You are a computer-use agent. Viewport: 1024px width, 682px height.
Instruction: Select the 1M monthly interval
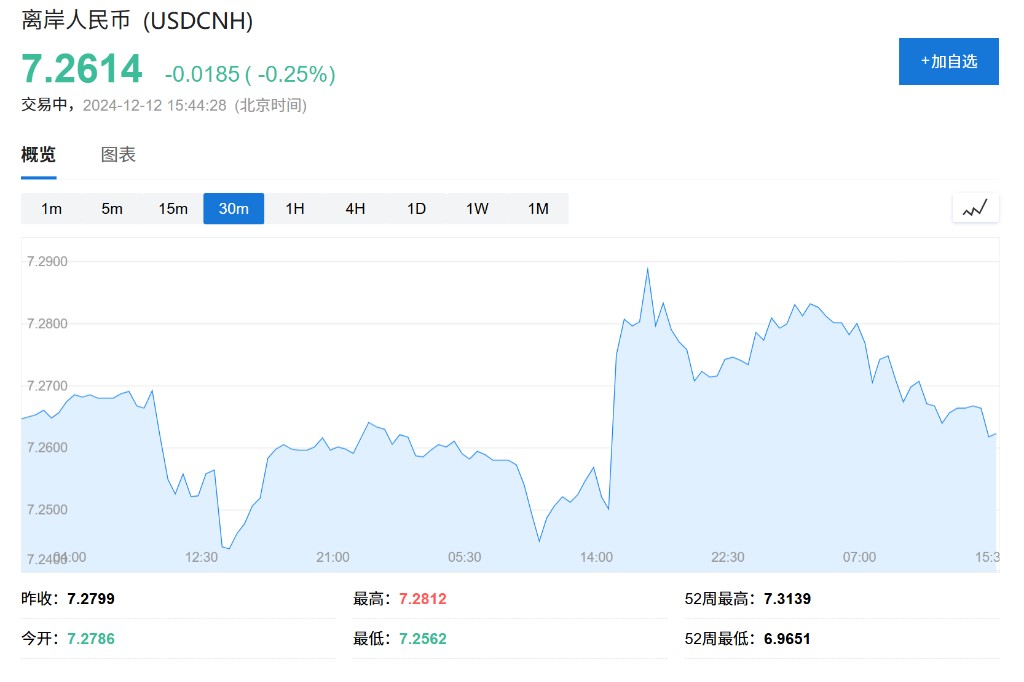click(x=538, y=208)
